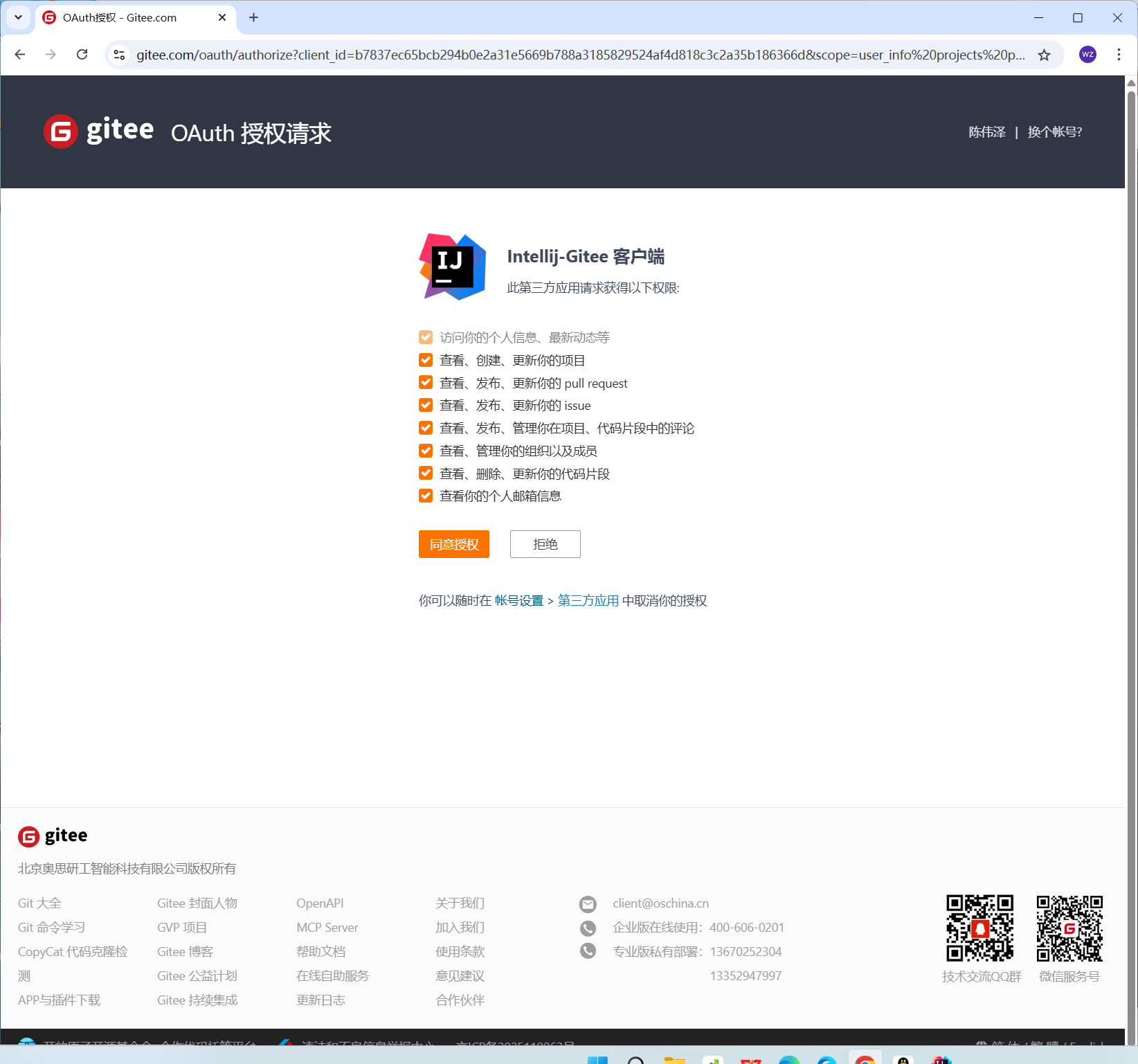Click the 技术交流QQ群 QR code

click(980, 928)
